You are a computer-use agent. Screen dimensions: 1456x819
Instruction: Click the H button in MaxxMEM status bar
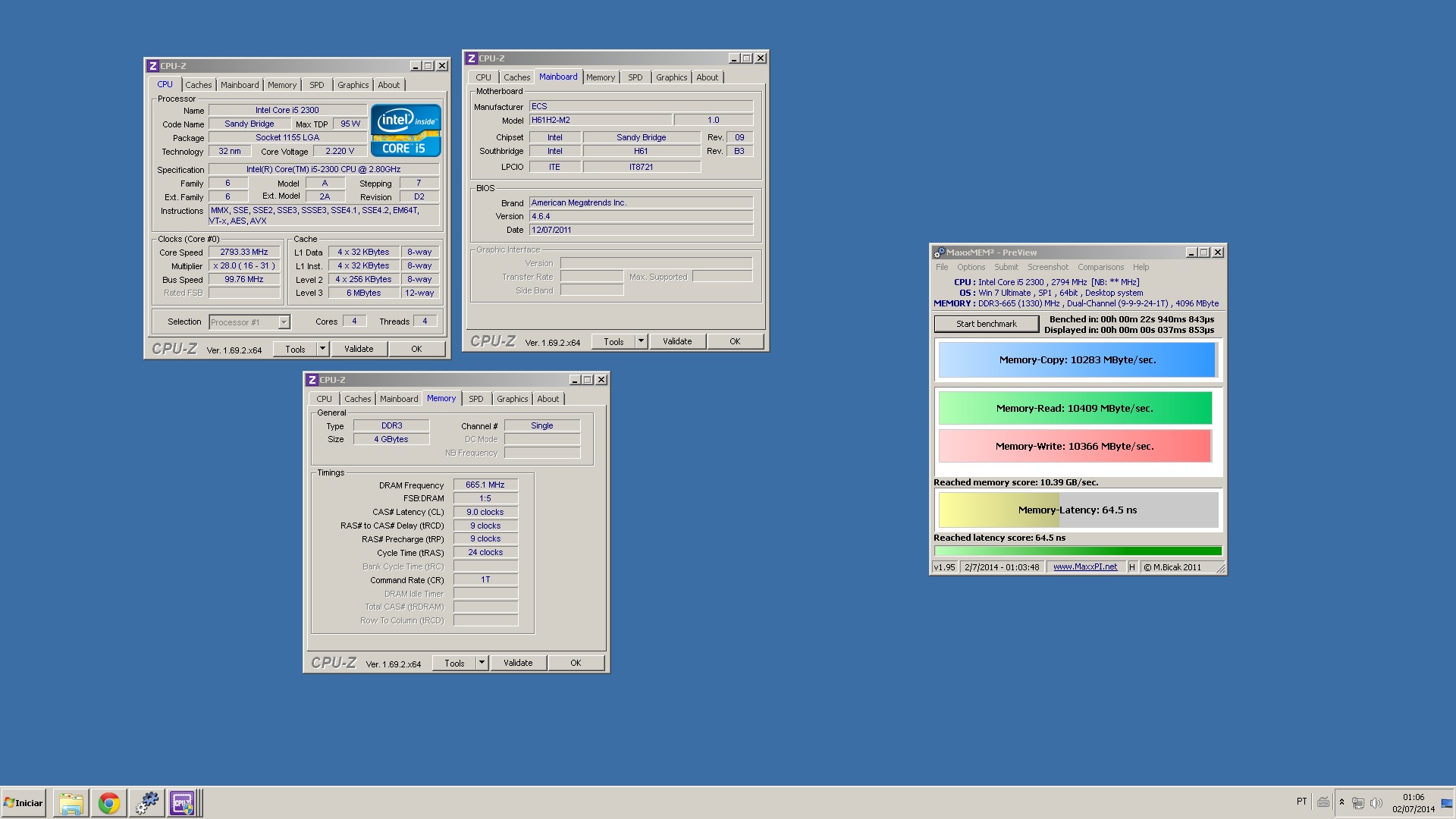pos(1132,566)
